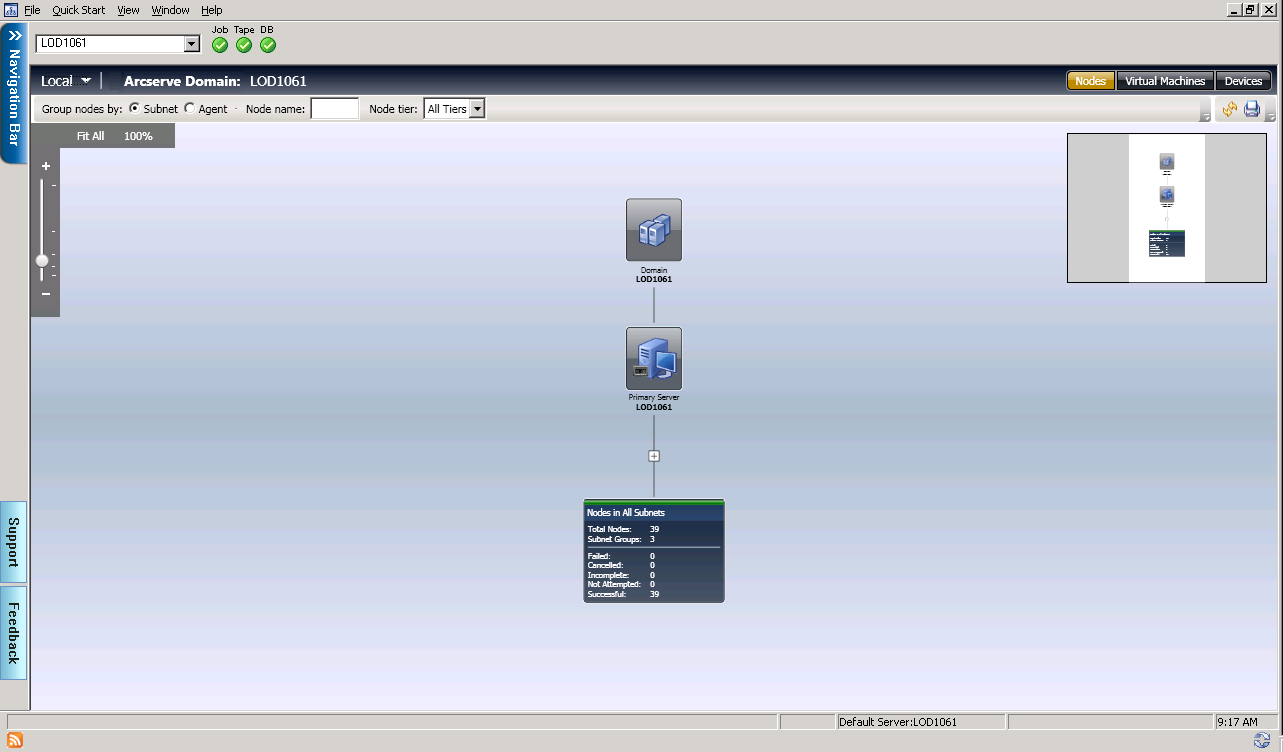Screen dimensions: 1283x752
Task: Click the RSS feed icon in status bar
Action: (14, 740)
